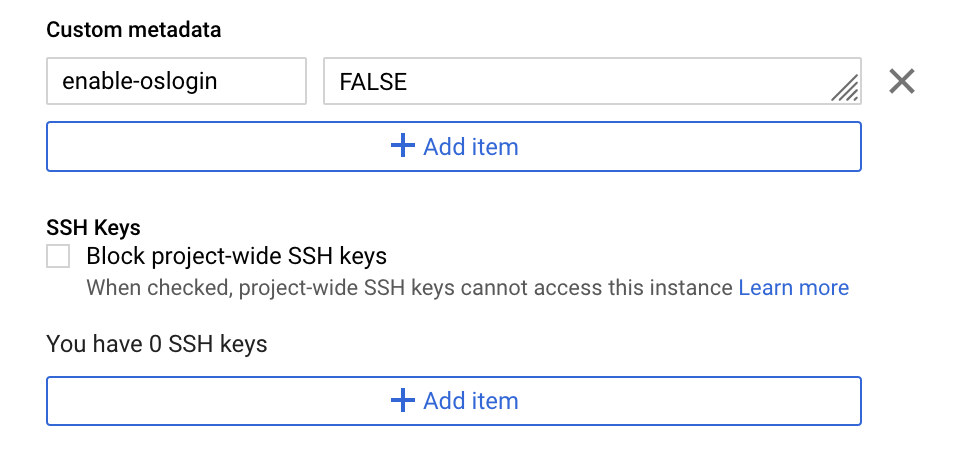Enable the Block project-wide SSH keys checkbox

click(59, 257)
